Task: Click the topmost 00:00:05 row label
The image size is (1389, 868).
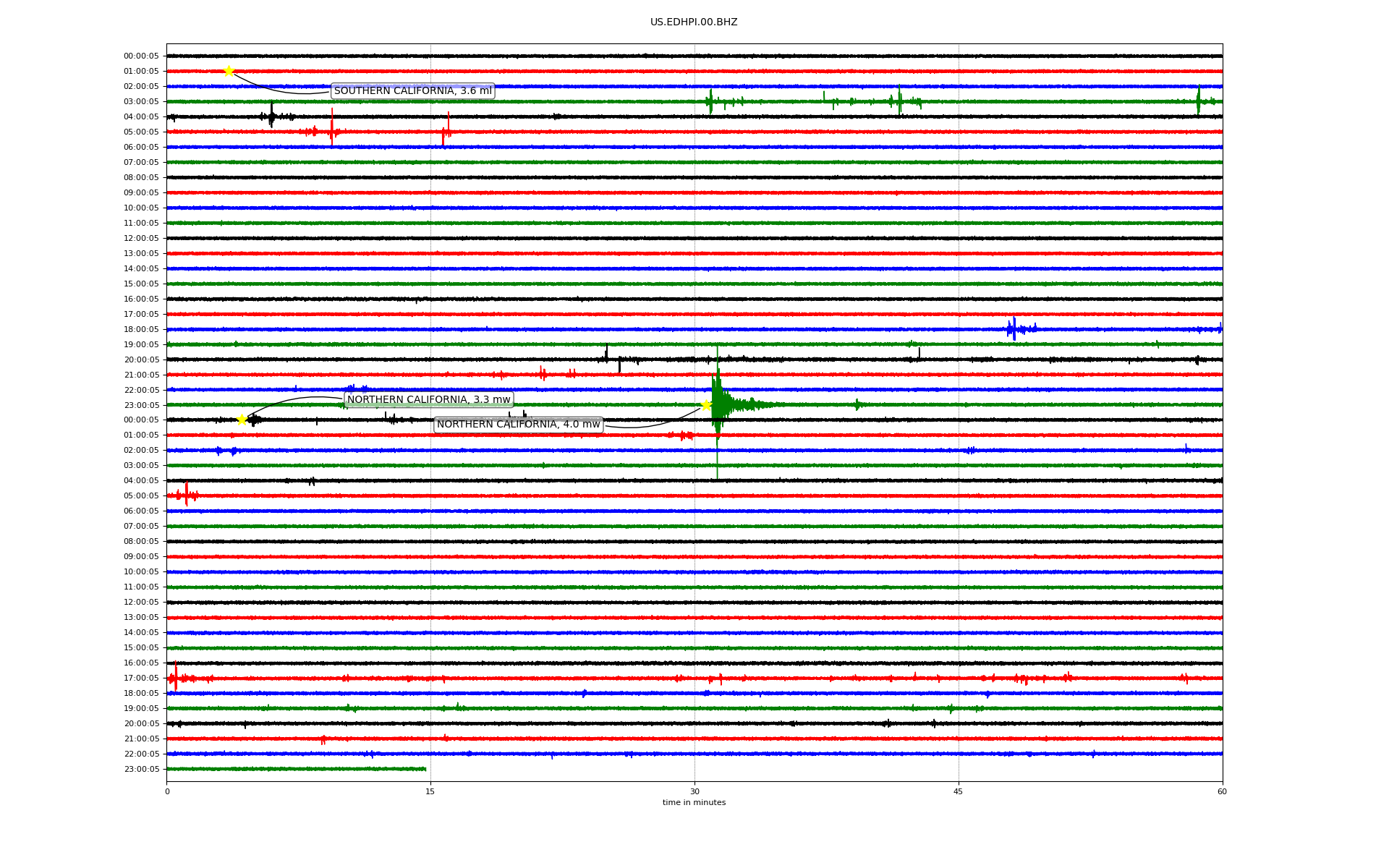Action: click(x=141, y=56)
